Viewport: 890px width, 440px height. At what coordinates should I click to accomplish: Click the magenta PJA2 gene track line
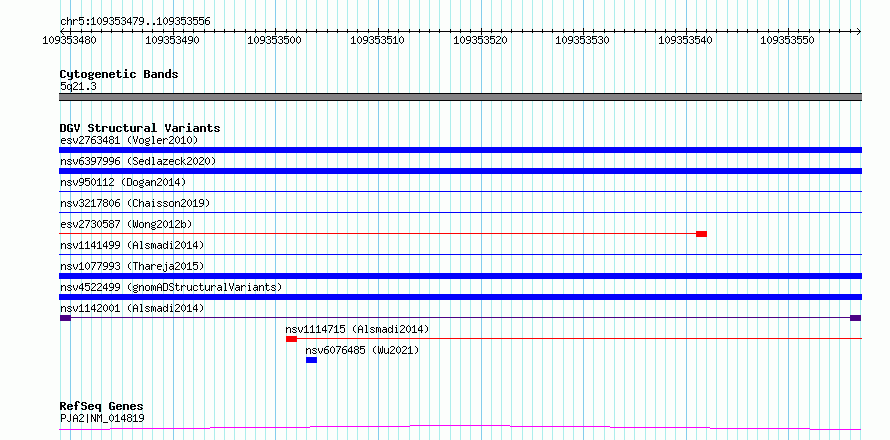point(460,427)
